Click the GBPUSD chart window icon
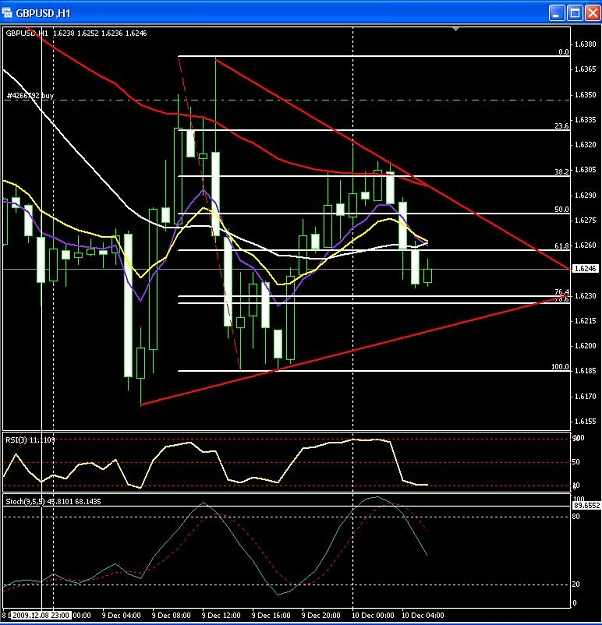The height and width of the screenshot is (625, 602). [x=7, y=12]
